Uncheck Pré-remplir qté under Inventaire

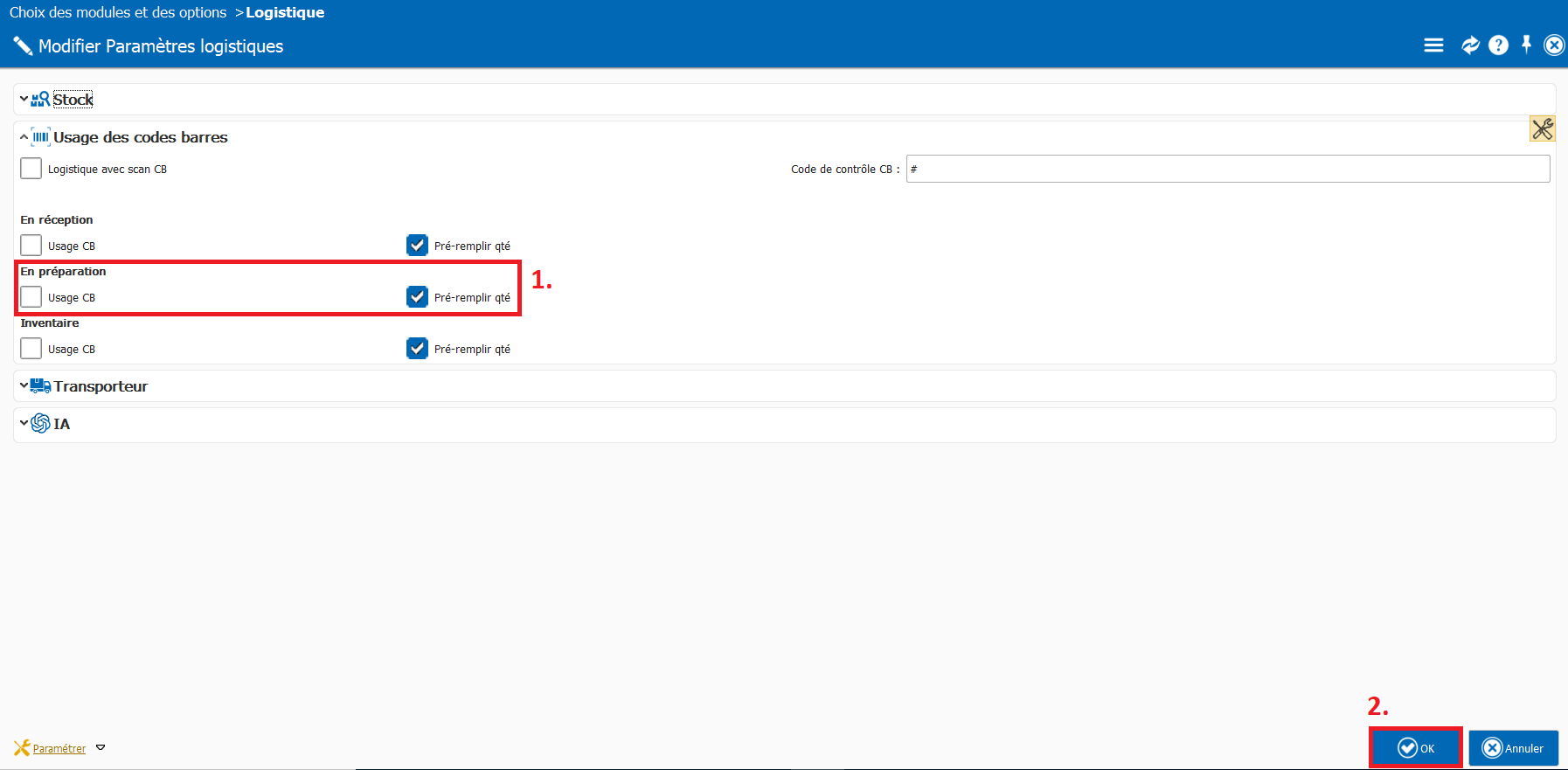pos(417,349)
